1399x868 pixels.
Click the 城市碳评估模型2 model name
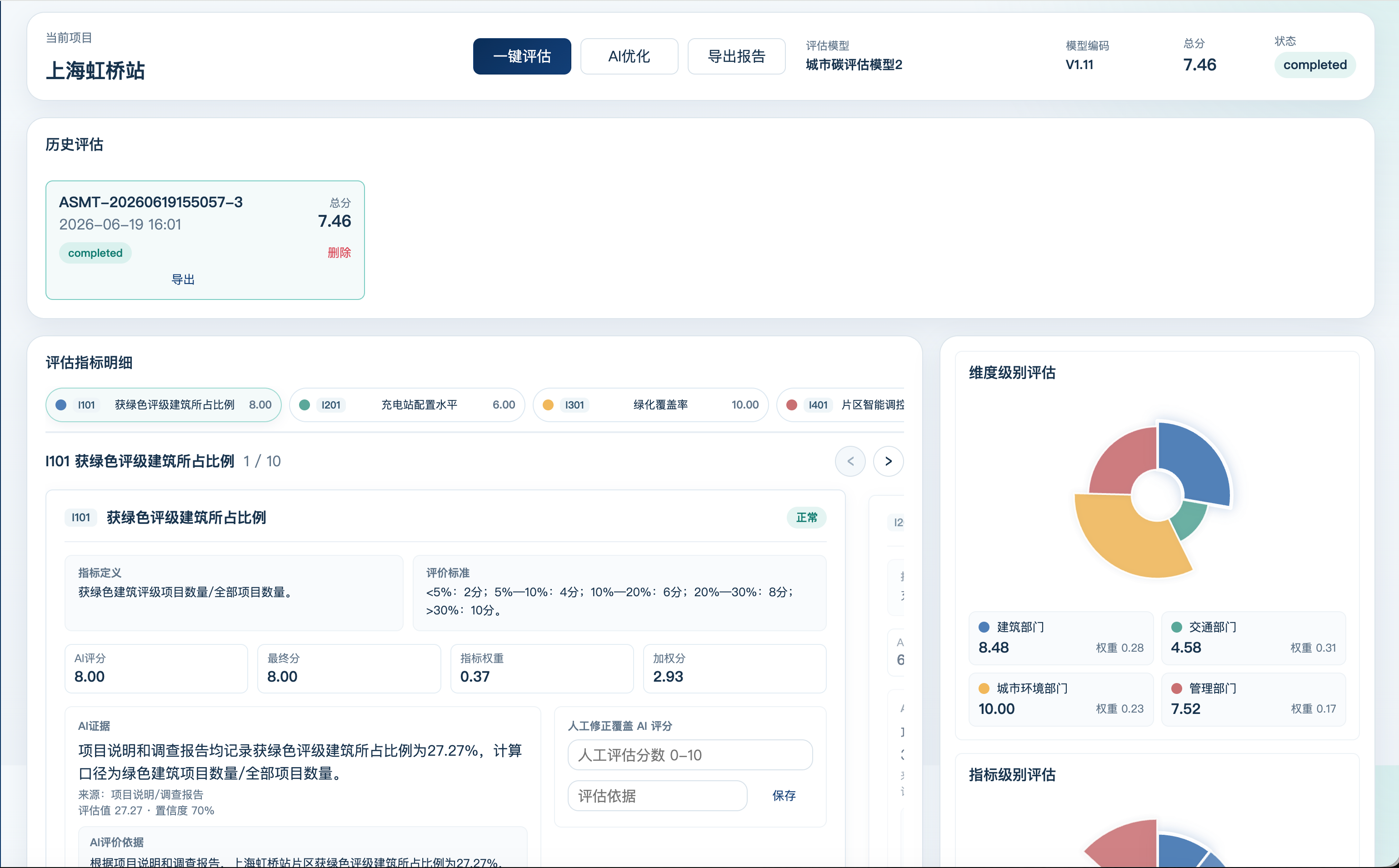(x=854, y=65)
